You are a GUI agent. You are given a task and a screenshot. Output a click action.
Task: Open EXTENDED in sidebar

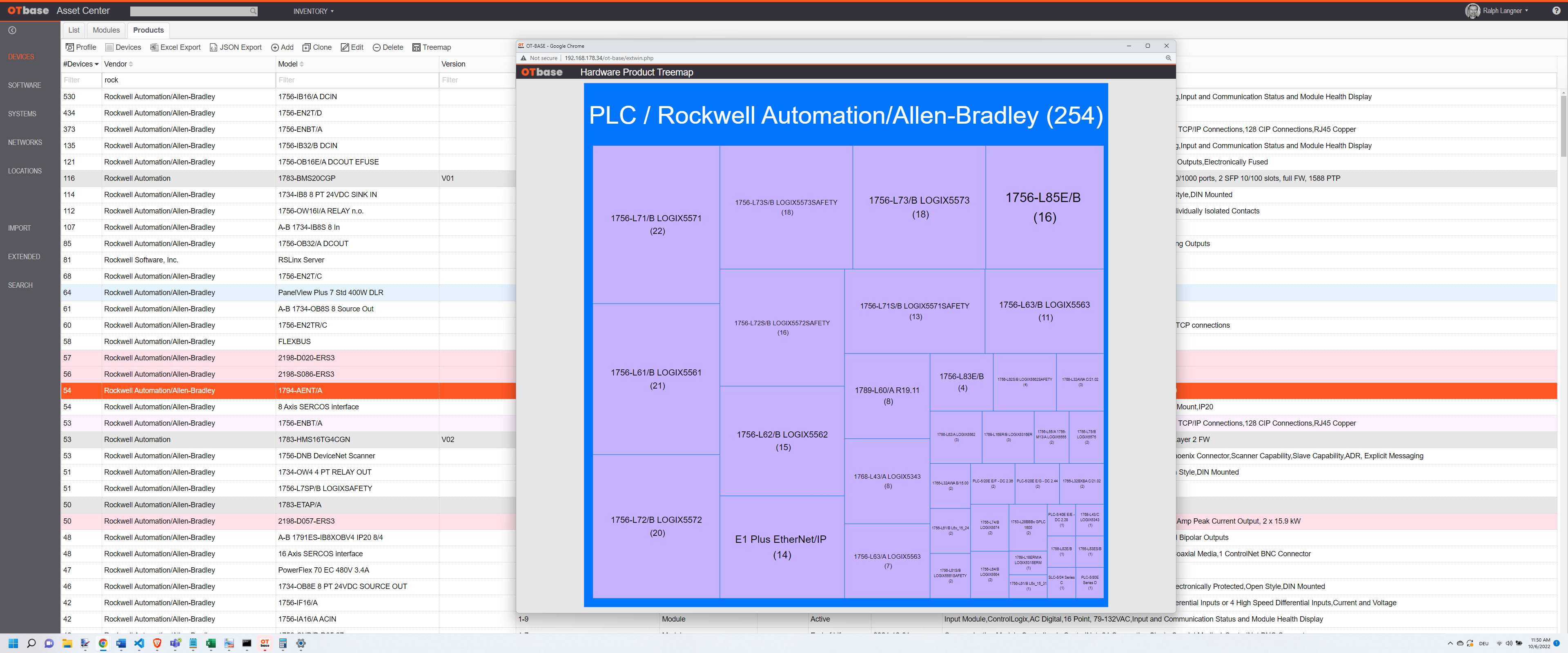[x=24, y=257]
